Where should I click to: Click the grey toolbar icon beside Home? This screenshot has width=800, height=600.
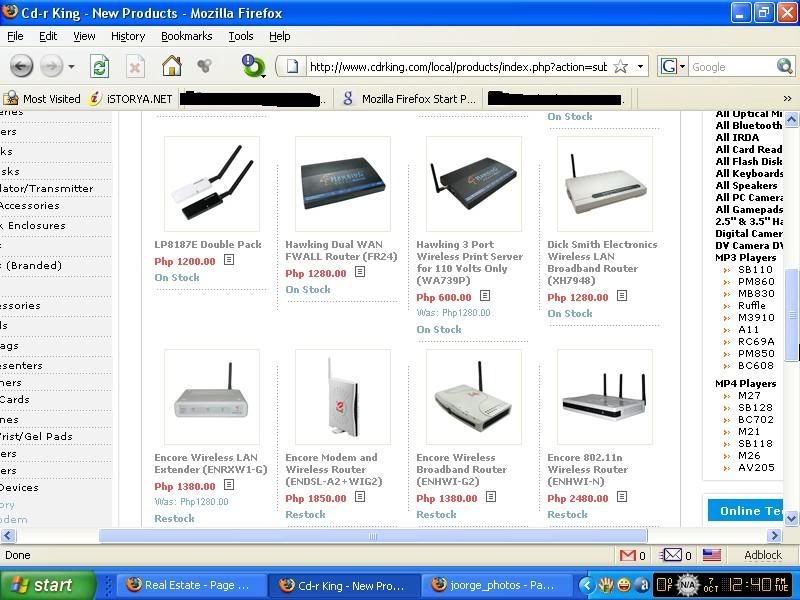(204, 65)
